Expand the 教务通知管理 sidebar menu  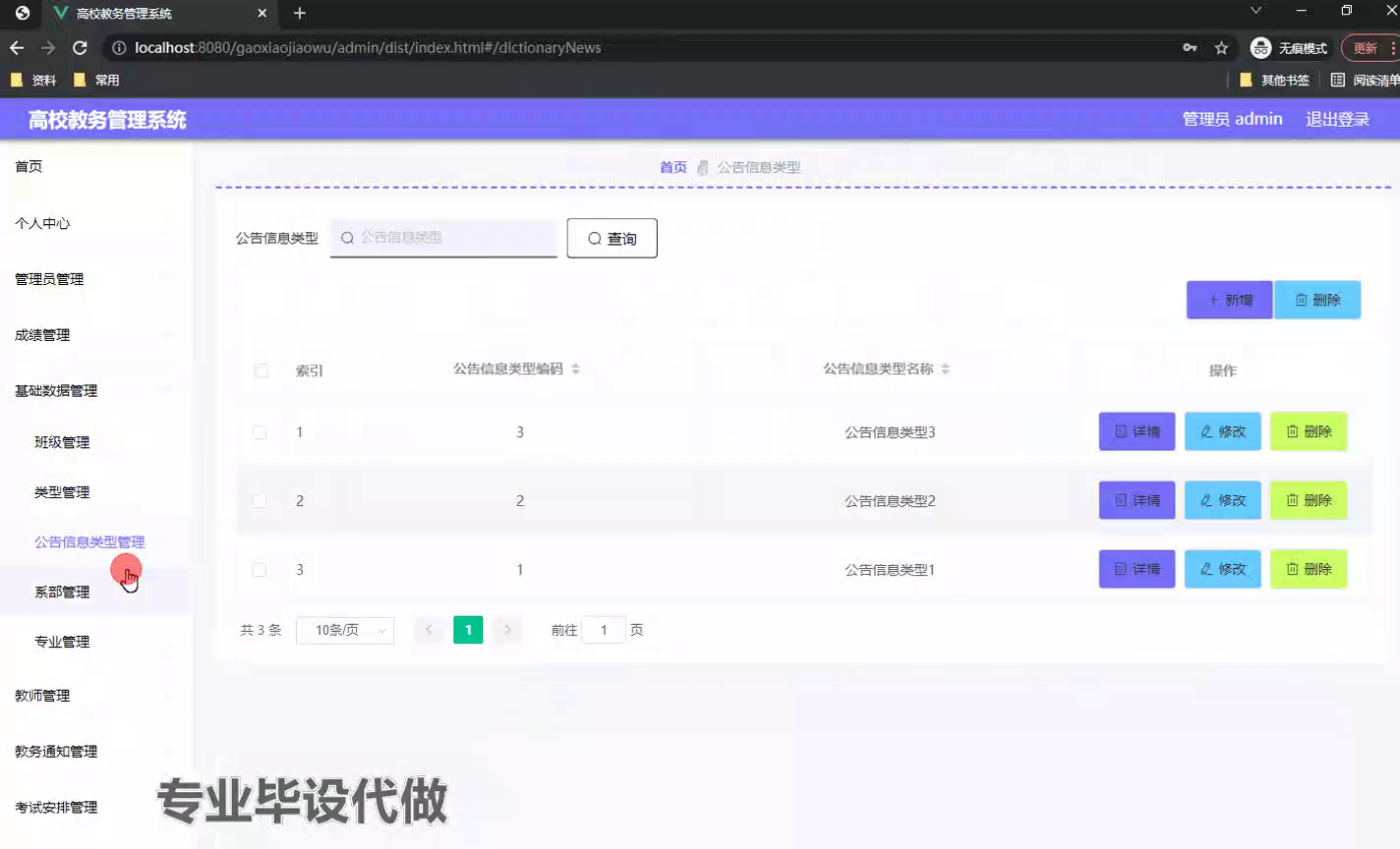(94, 752)
